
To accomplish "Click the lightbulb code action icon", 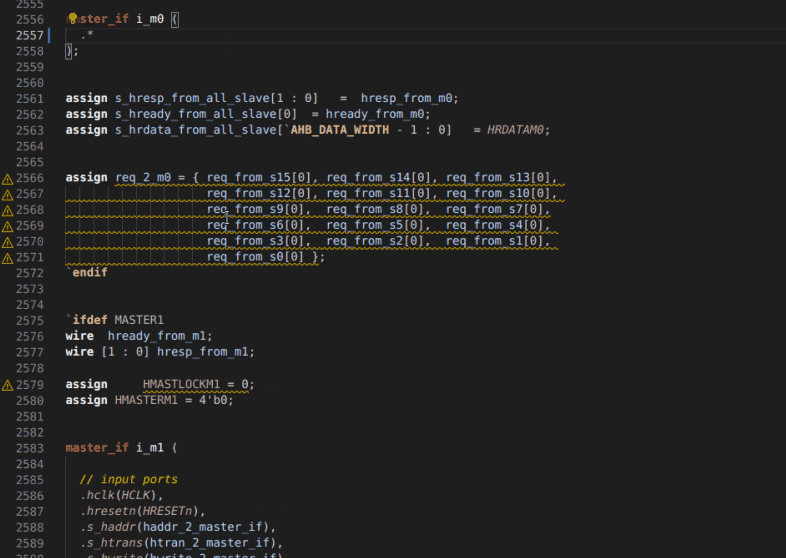I will click(x=71, y=19).
